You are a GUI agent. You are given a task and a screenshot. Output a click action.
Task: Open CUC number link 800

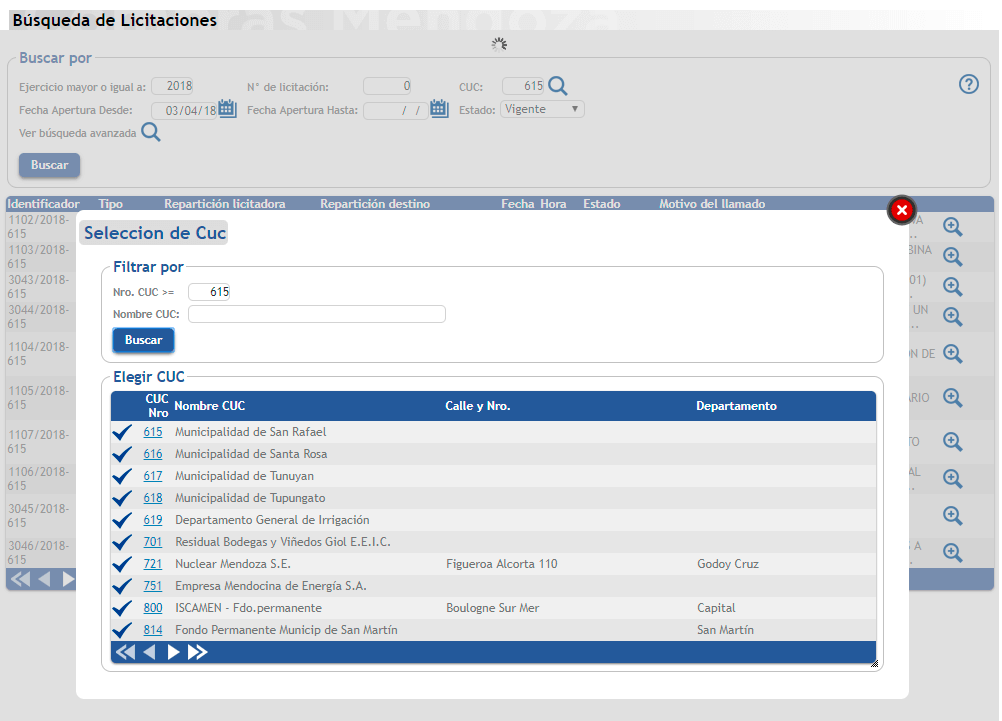pyautogui.click(x=153, y=608)
